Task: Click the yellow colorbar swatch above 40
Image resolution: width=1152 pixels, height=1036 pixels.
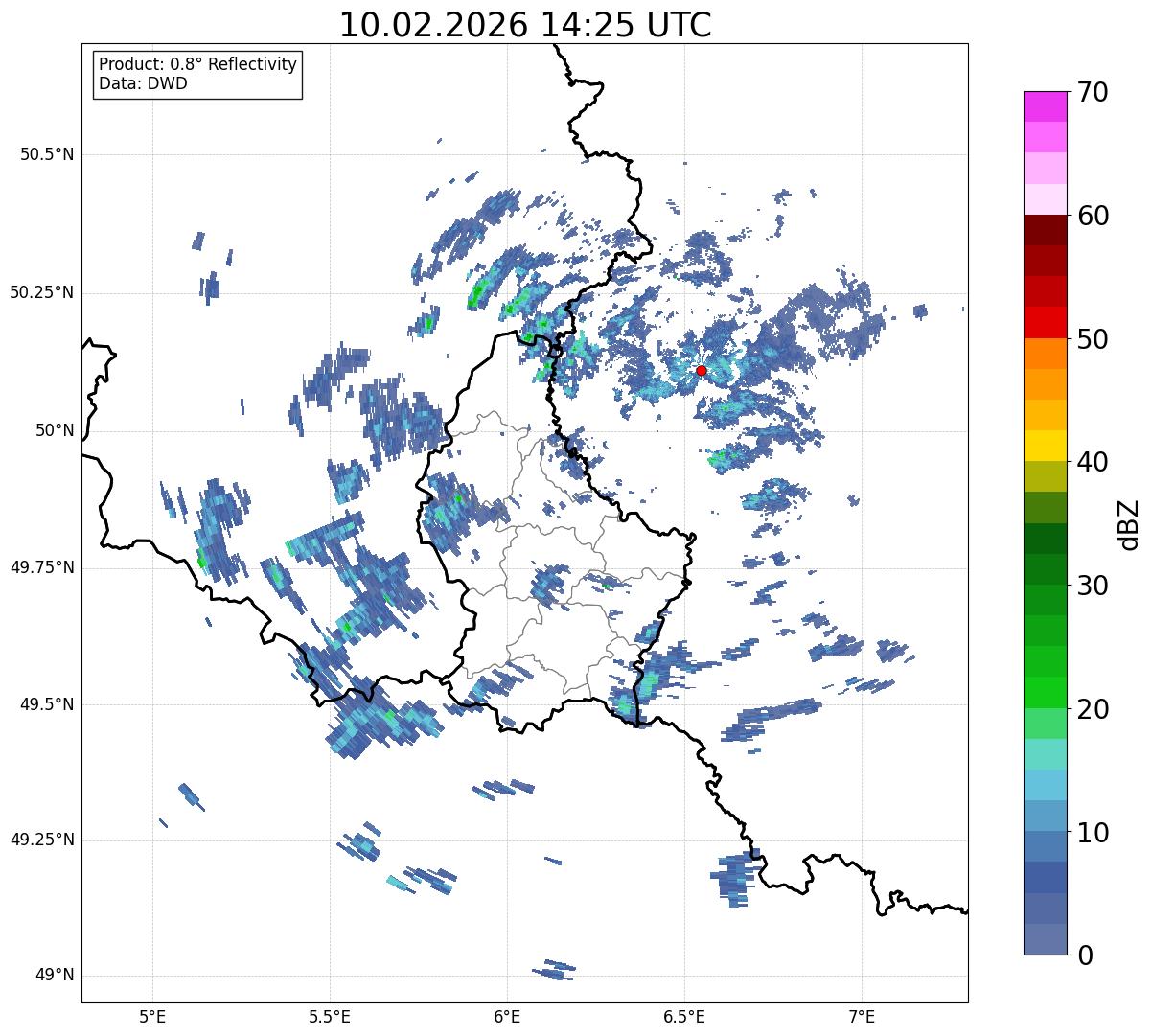Action: [1045, 446]
